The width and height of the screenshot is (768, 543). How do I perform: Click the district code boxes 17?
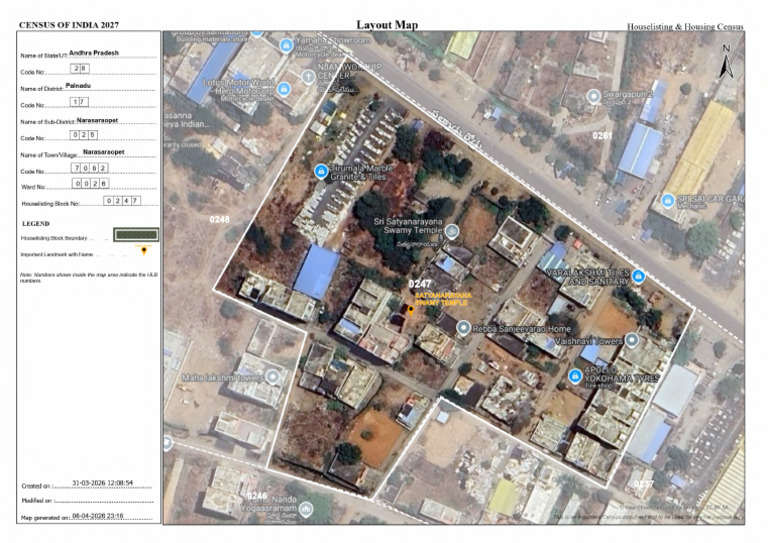coord(79,102)
